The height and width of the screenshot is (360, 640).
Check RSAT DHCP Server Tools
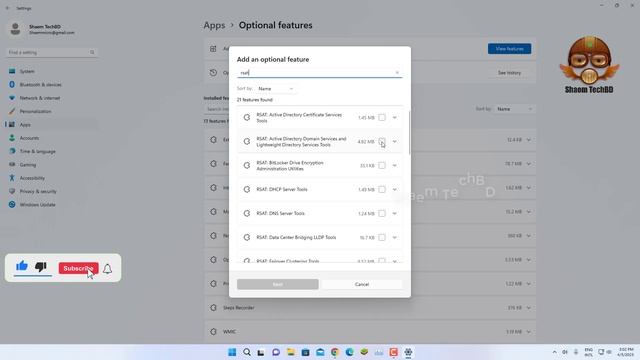click(x=382, y=189)
